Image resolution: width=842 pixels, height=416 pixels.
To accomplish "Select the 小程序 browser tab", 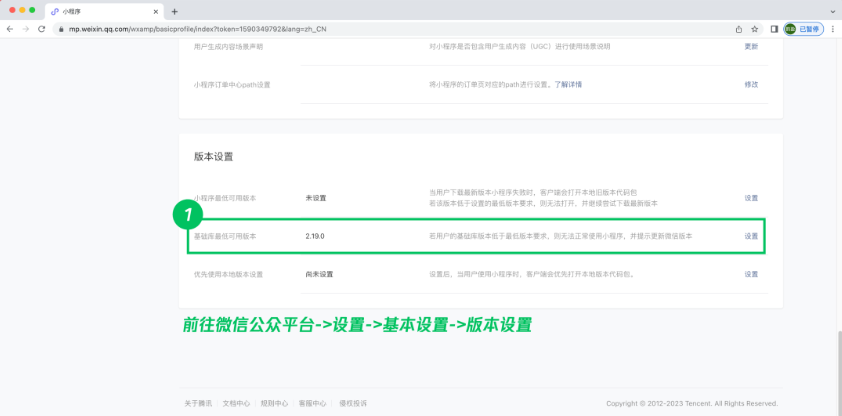I will [x=104, y=11].
